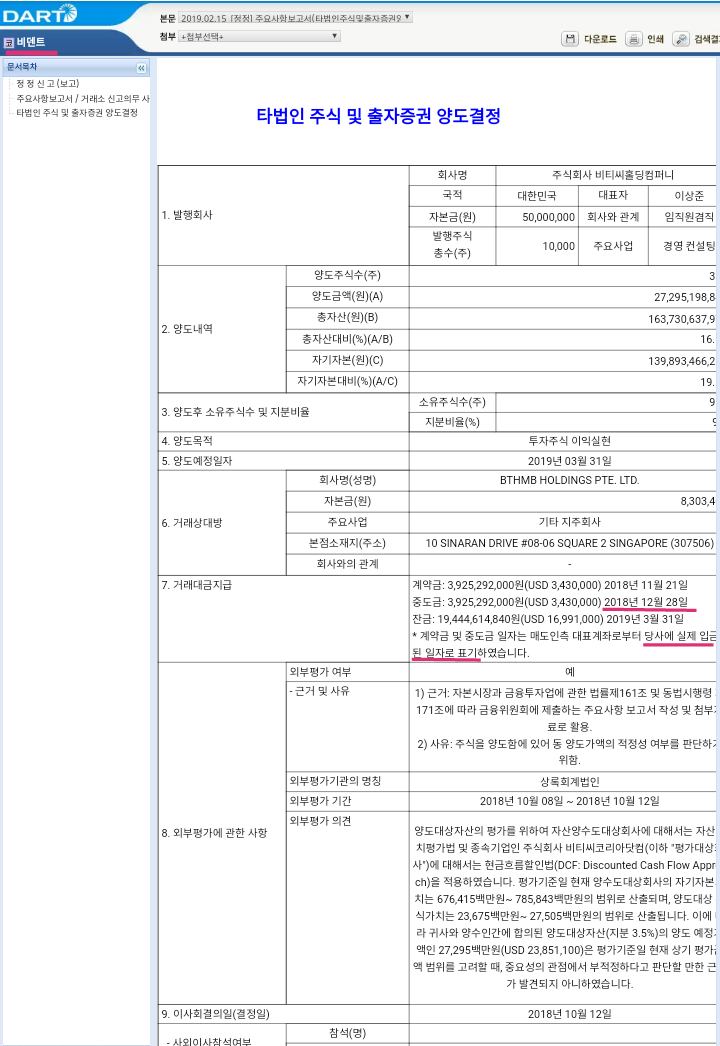Open the 본문 document selection dropdown
720x1046 pixels.
296,18
